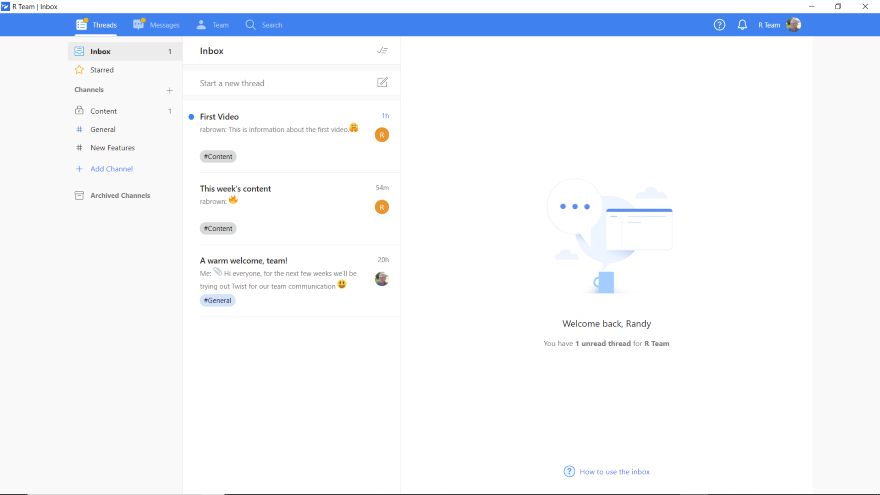The width and height of the screenshot is (880, 495).
Task: Click #Content tag under This week's content
Action: tap(218, 228)
